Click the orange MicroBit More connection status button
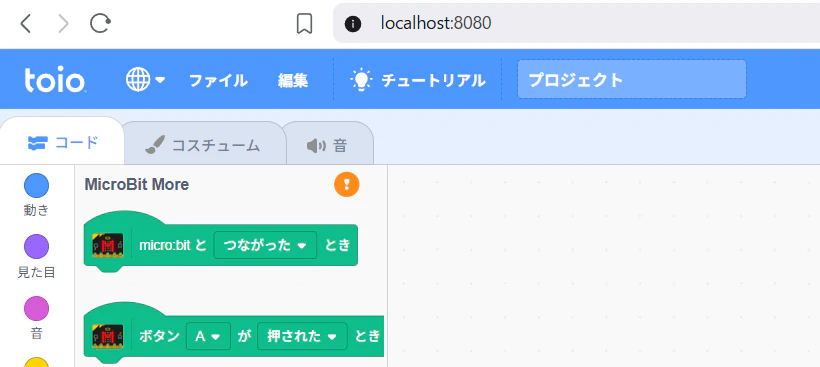 pyautogui.click(x=347, y=184)
